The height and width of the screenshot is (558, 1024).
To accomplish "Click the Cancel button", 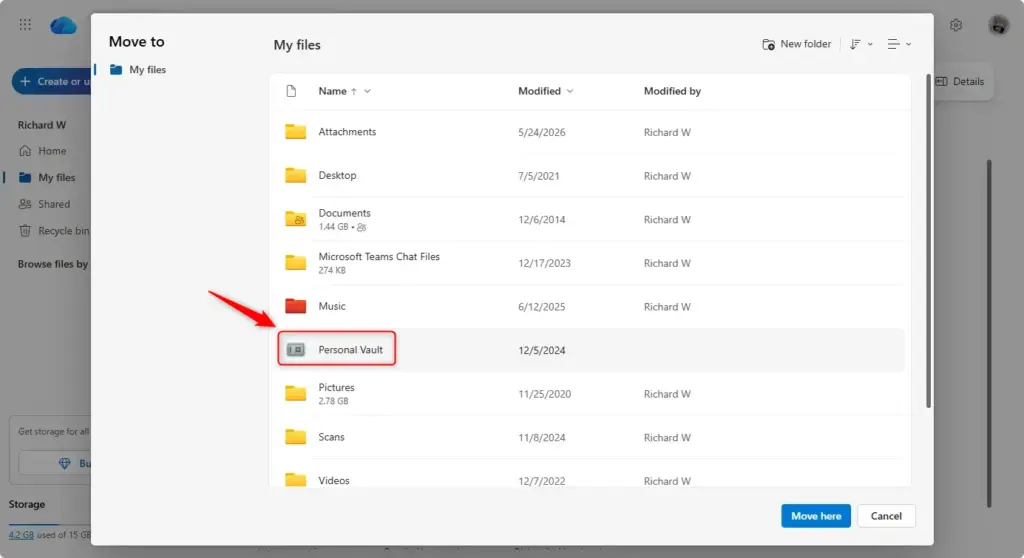I will [x=886, y=516].
